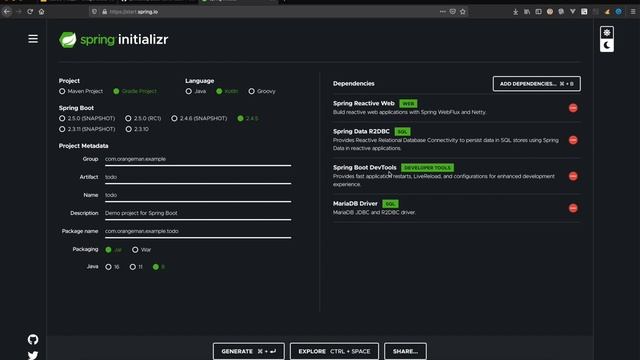Image resolution: width=640 pixels, height=360 pixels.
Task: Open the Twitter link icon
Action: click(33, 355)
